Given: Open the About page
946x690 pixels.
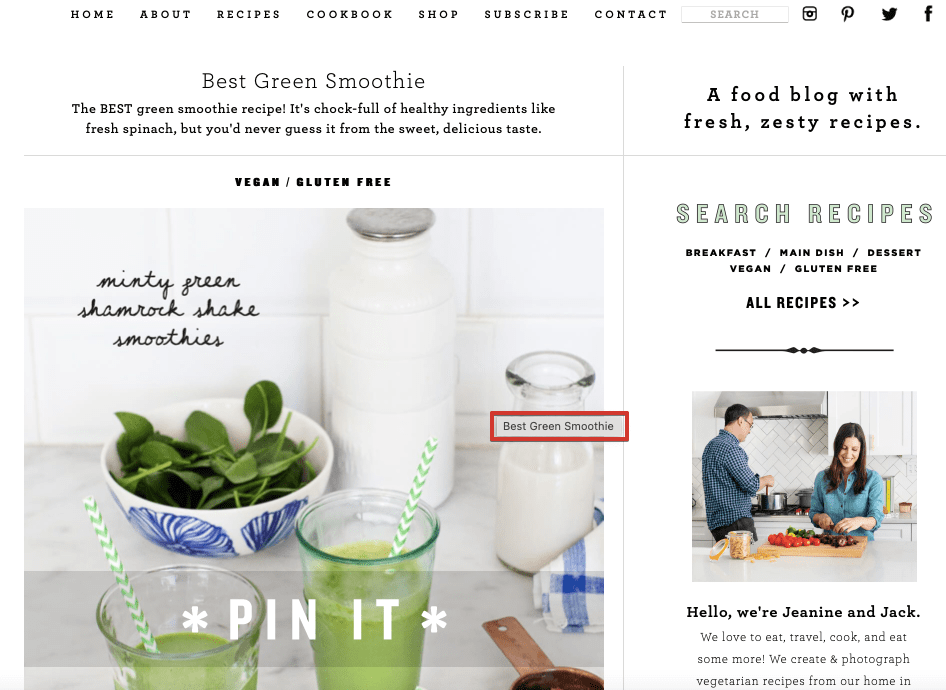Looking at the screenshot, I should tap(165, 14).
